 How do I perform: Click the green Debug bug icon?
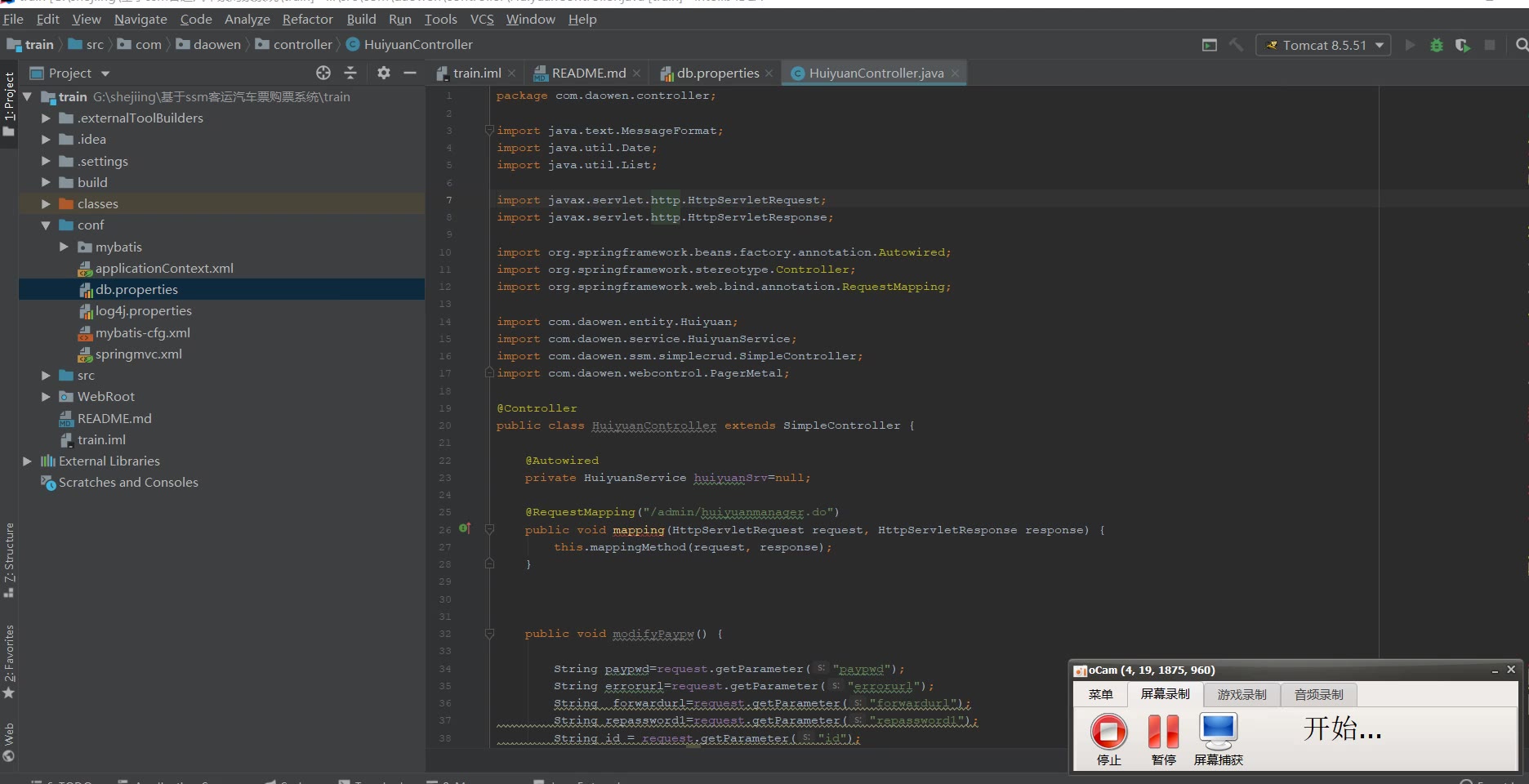[x=1436, y=46]
